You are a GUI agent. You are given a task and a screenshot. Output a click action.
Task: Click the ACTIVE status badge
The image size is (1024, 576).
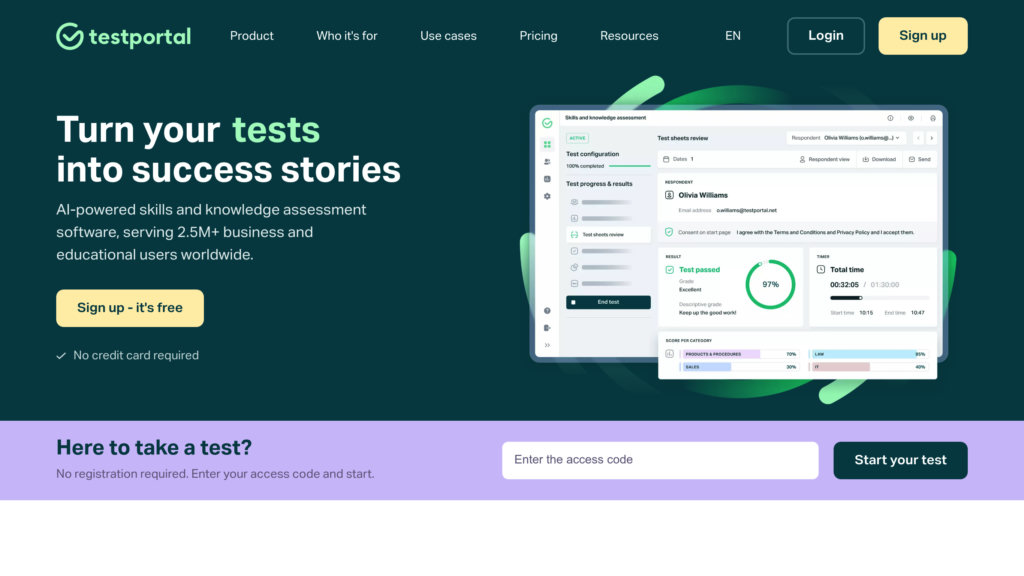point(577,137)
